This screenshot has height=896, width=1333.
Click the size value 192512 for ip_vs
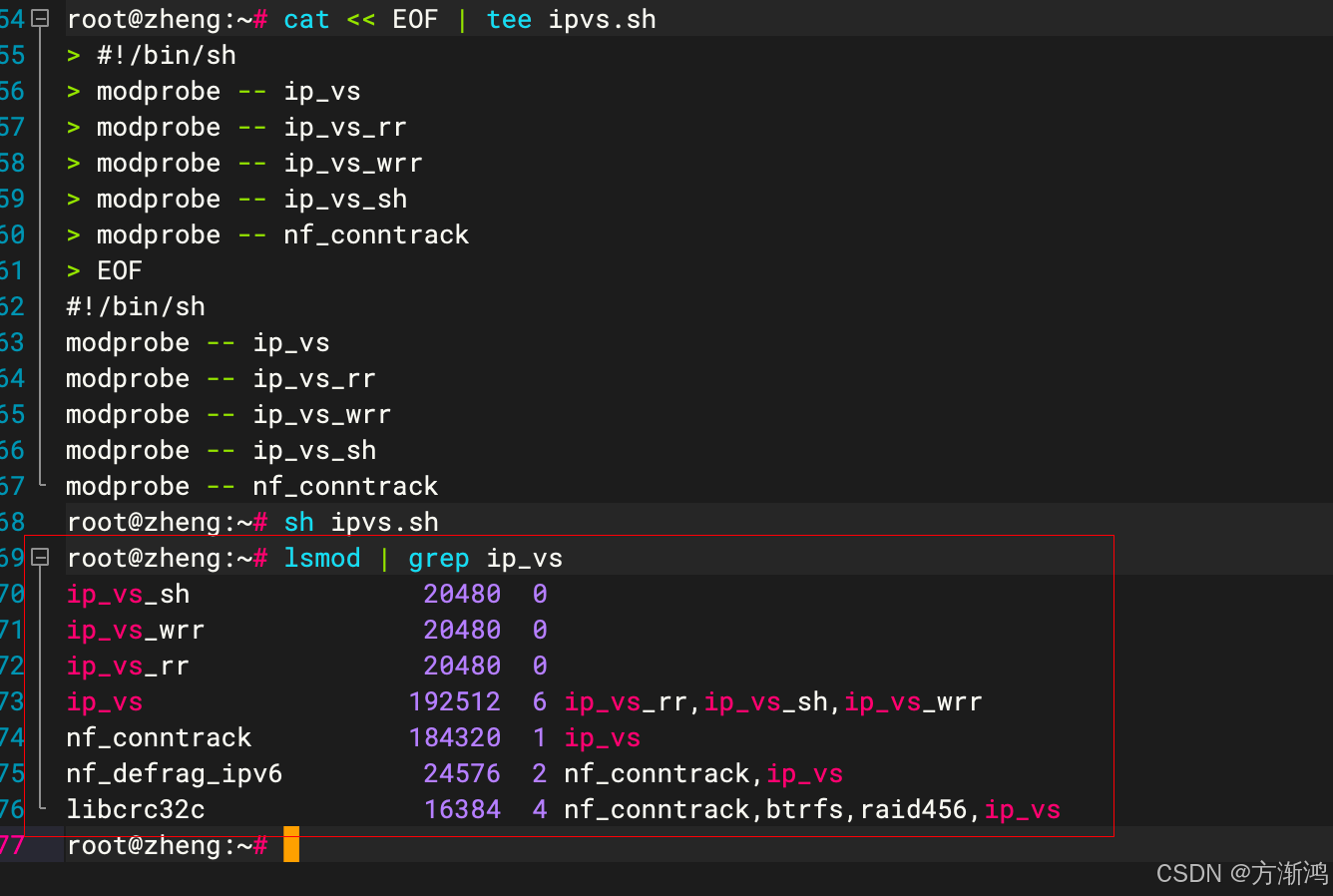pyautogui.click(x=454, y=701)
